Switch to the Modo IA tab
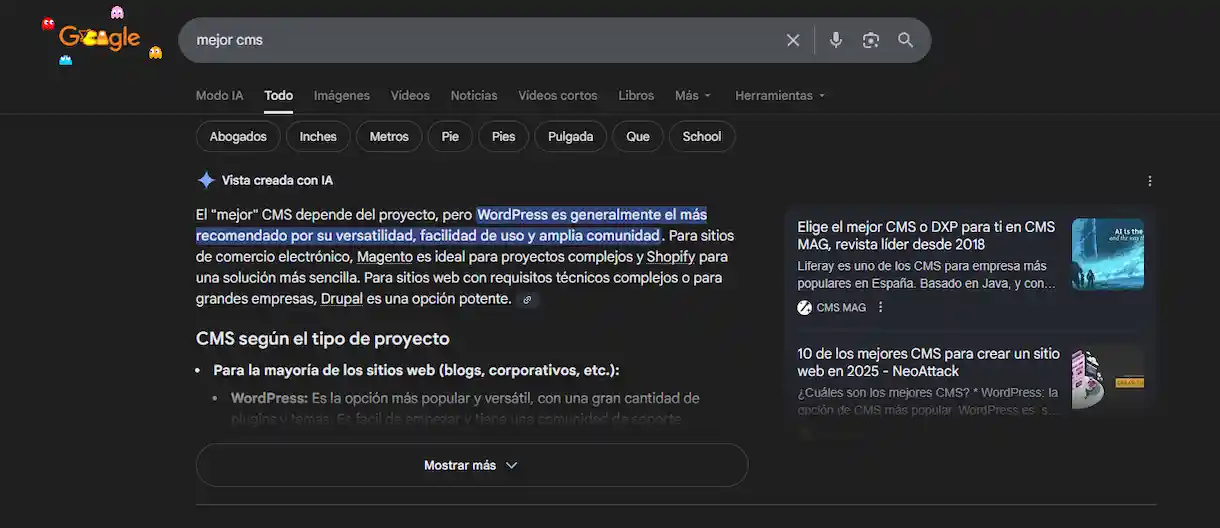 coord(219,96)
